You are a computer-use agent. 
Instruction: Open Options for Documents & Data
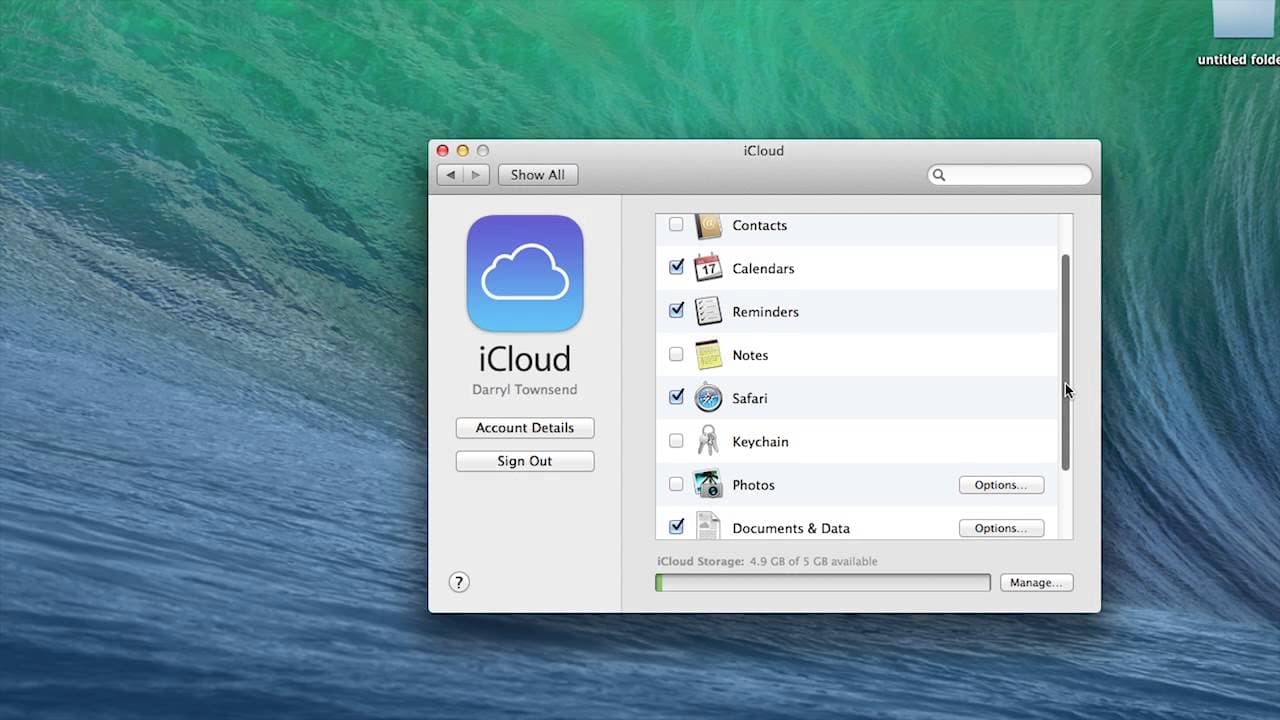pos(1001,528)
